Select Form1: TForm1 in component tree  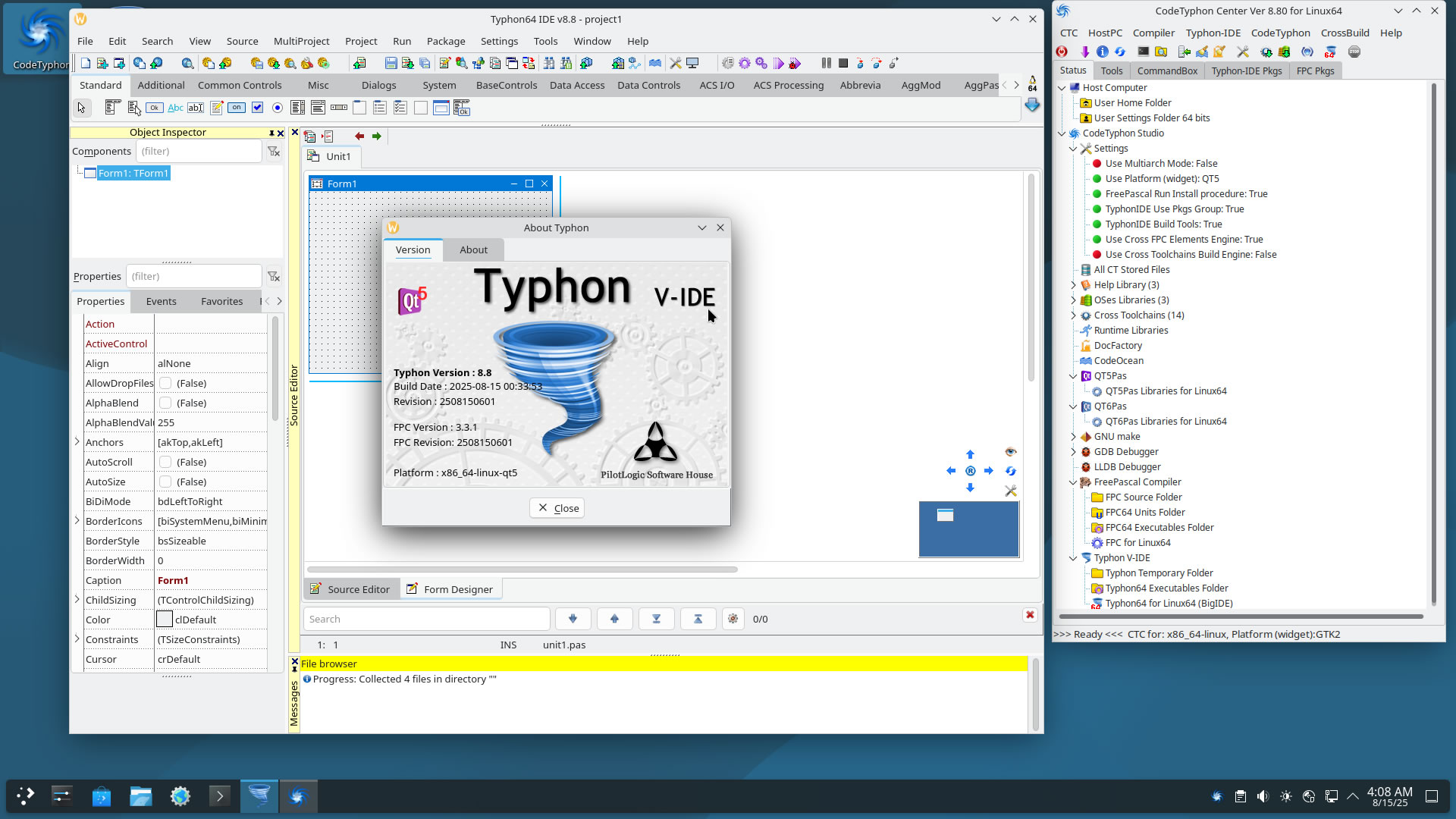[x=133, y=173]
